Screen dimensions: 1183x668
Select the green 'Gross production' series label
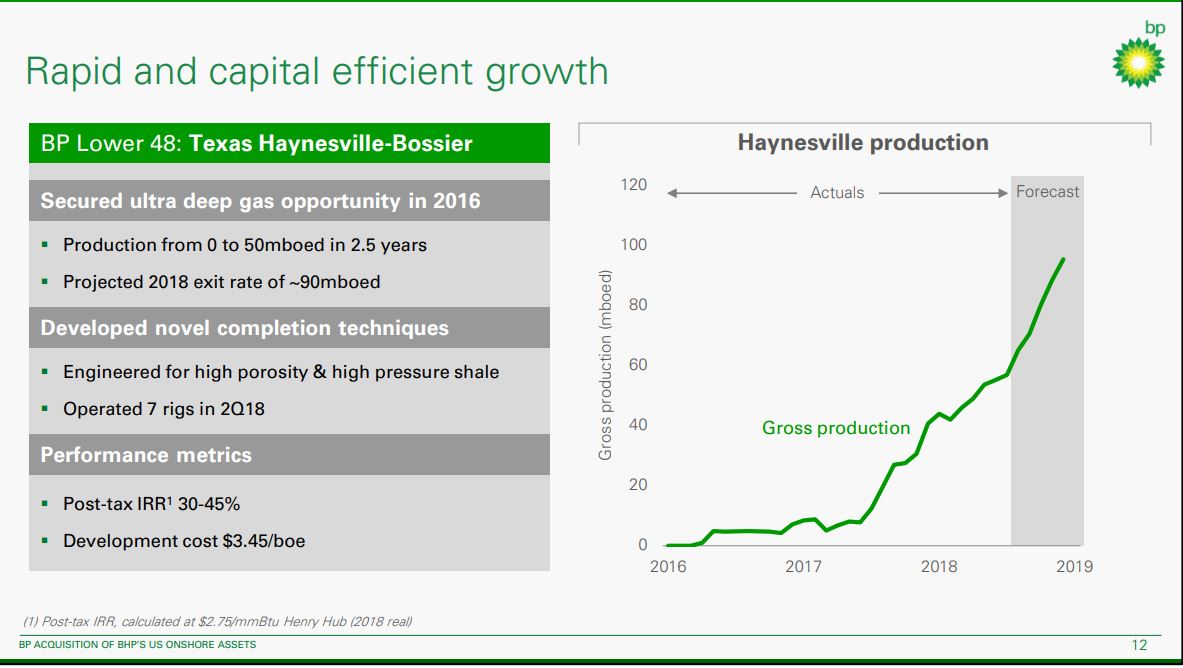[836, 428]
